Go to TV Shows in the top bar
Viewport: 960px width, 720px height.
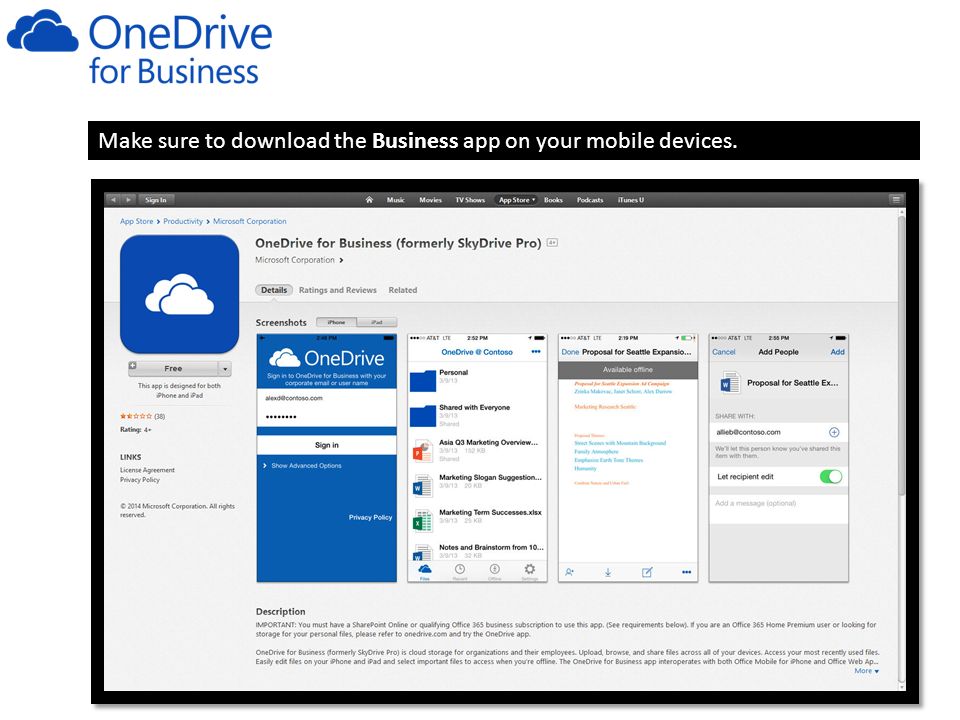coord(470,200)
